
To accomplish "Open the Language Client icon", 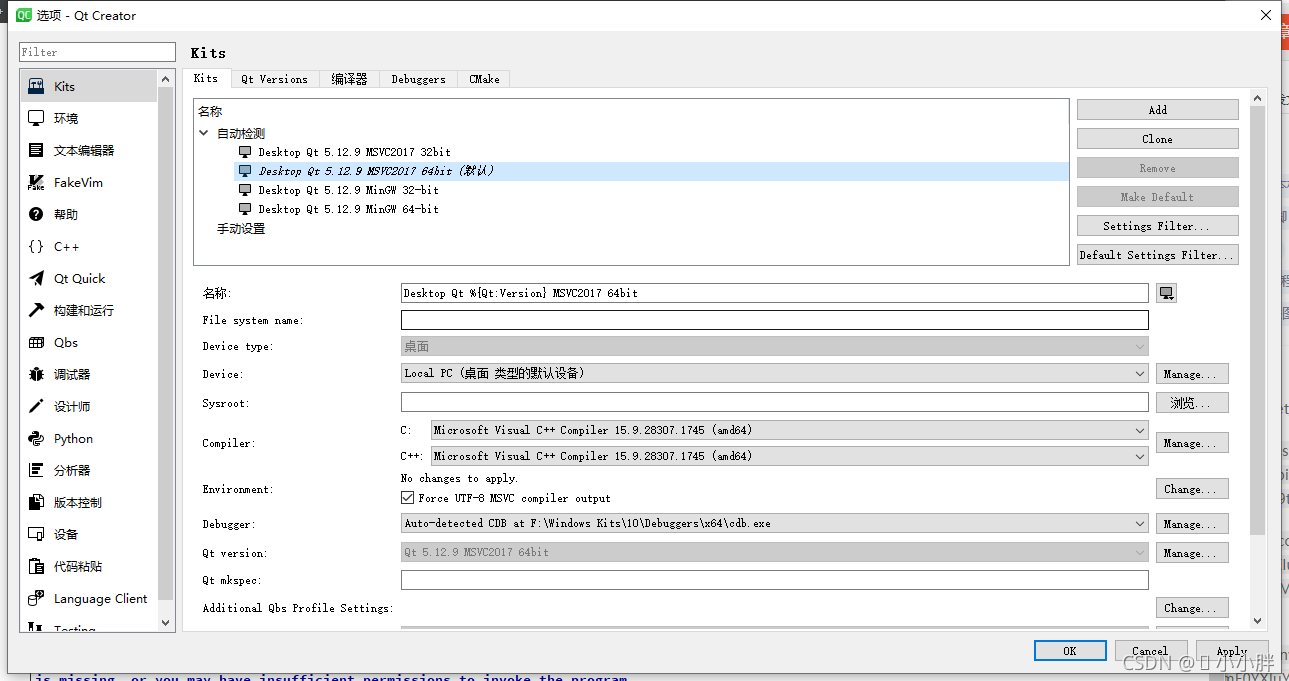I will [x=36, y=598].
